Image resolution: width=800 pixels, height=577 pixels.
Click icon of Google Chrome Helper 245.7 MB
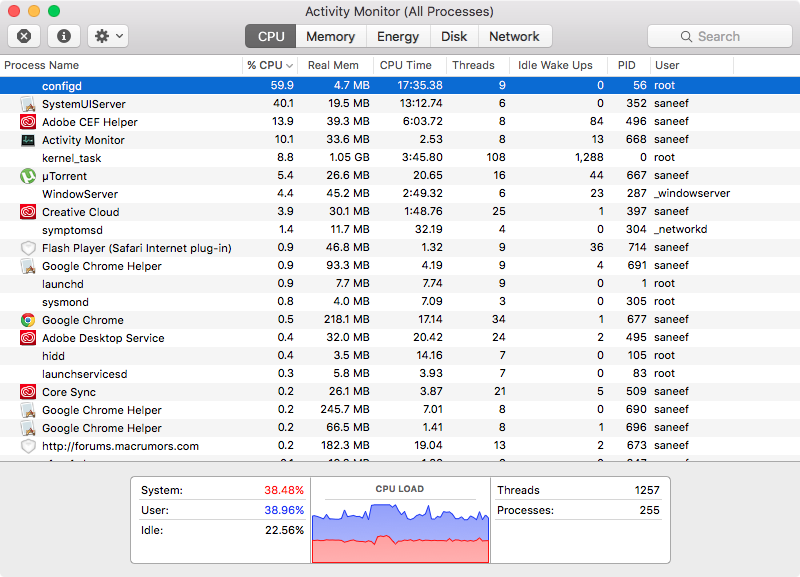(28, 410)
